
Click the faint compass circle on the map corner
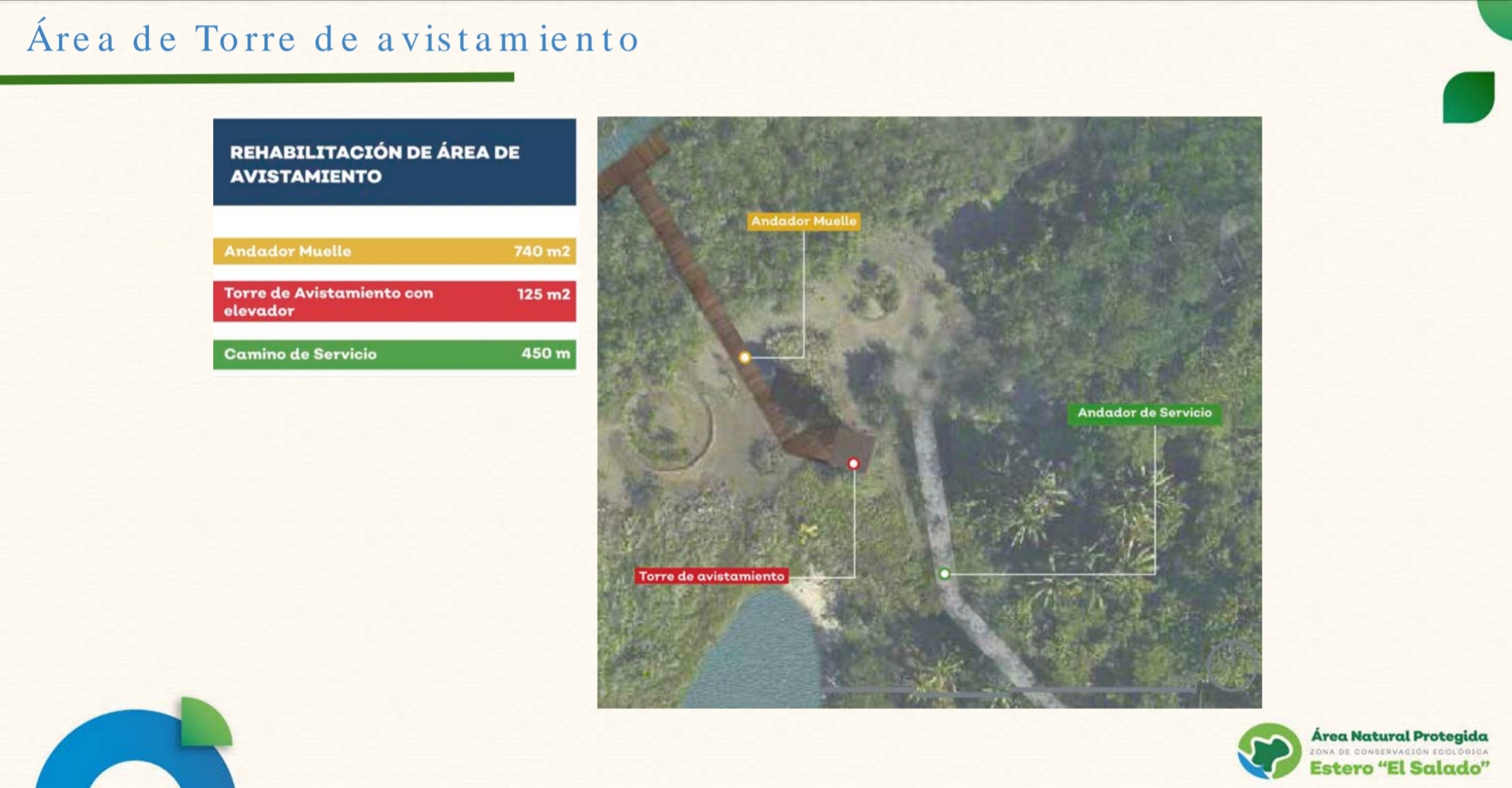click(x=1231, y=665)
